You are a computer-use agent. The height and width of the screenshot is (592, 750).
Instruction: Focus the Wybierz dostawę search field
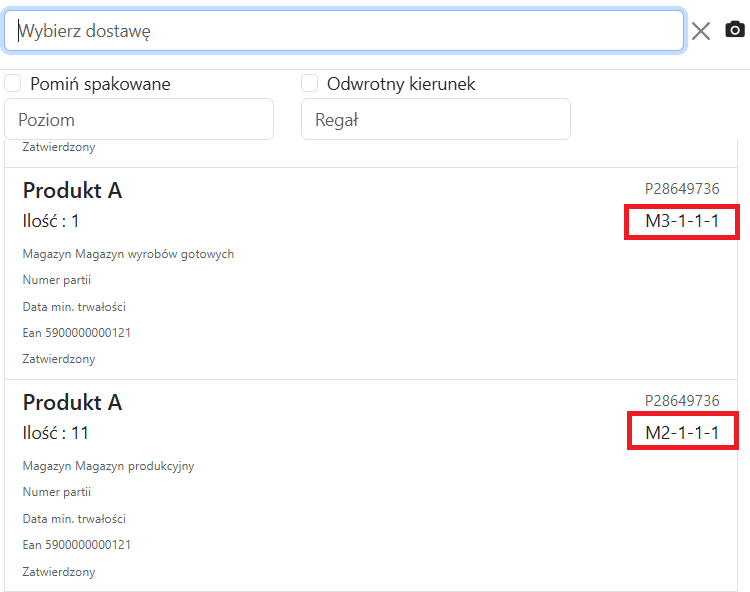coord(344,31)
